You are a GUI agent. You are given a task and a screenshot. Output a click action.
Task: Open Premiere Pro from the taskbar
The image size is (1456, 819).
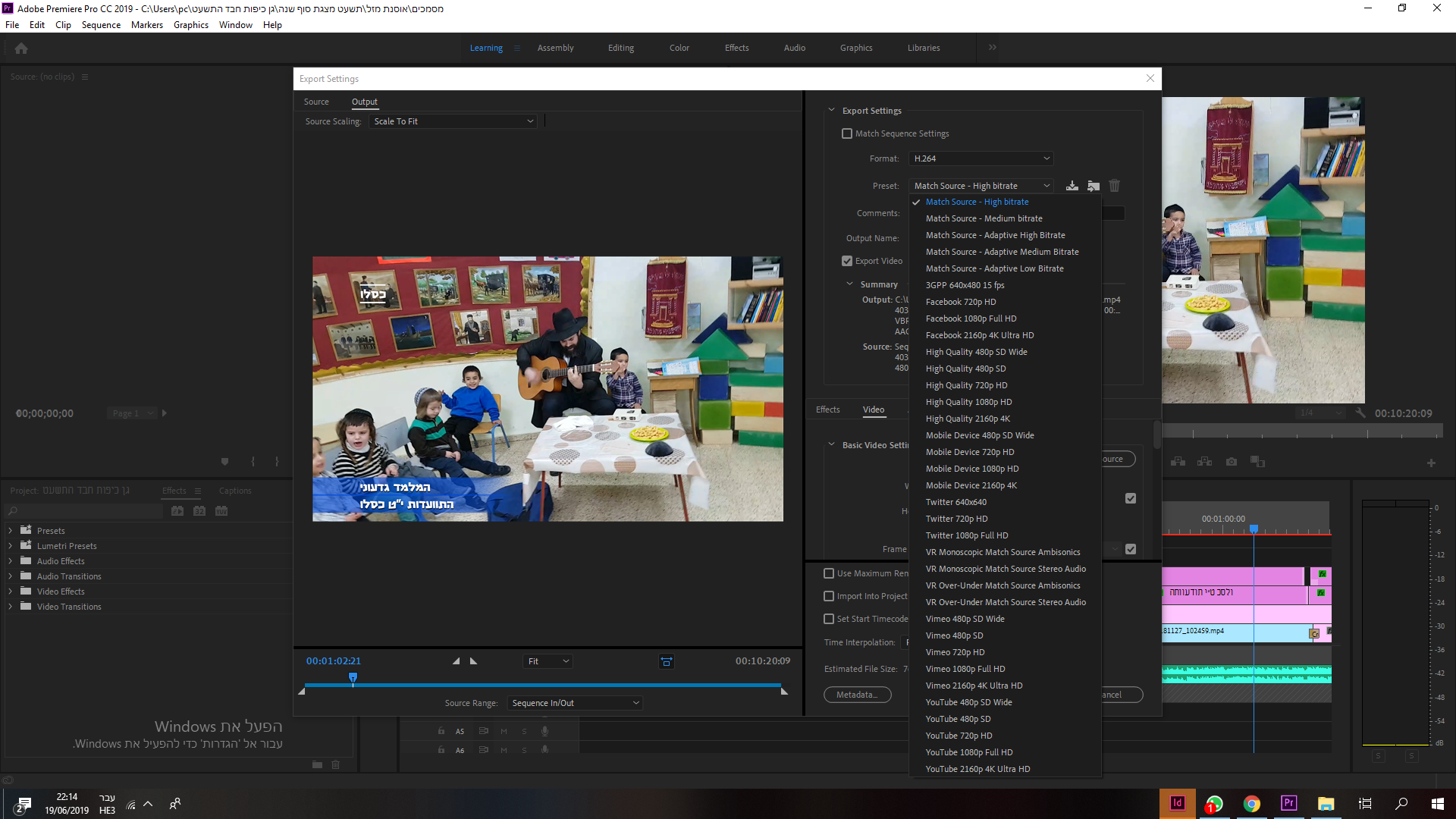(x=1288, y=804)
